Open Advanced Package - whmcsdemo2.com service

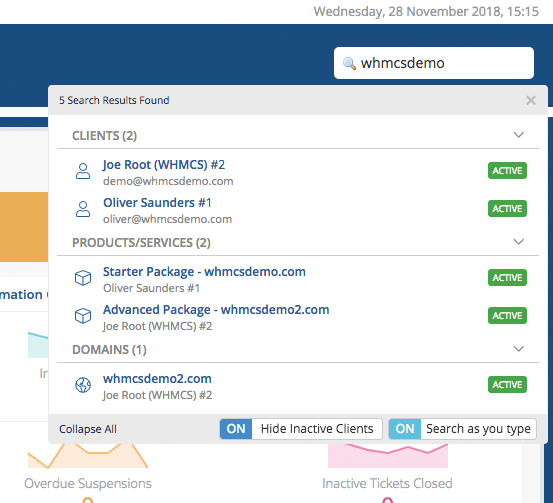[216, 310]
